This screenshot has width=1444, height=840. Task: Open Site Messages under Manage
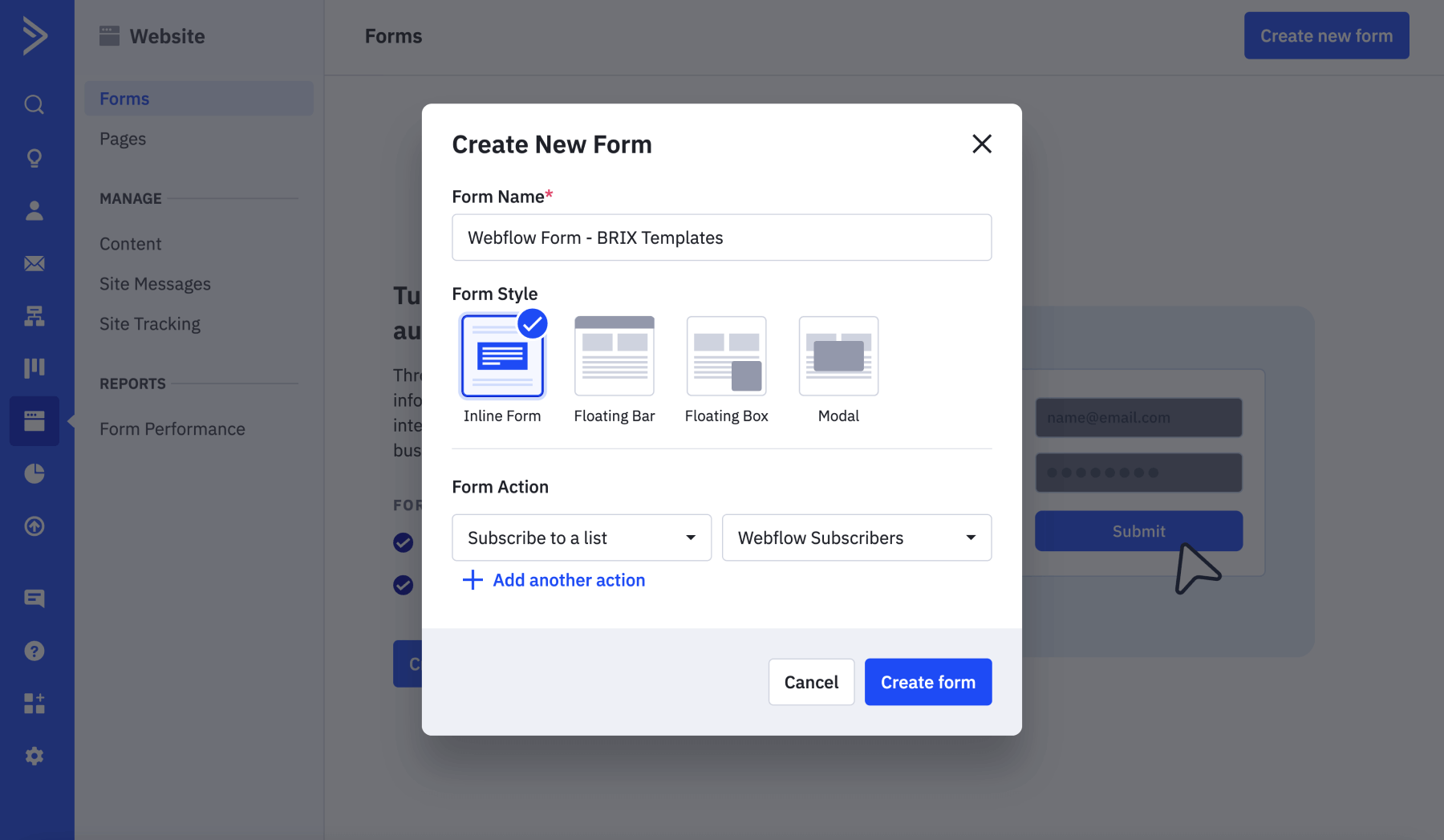click(156, 284)
